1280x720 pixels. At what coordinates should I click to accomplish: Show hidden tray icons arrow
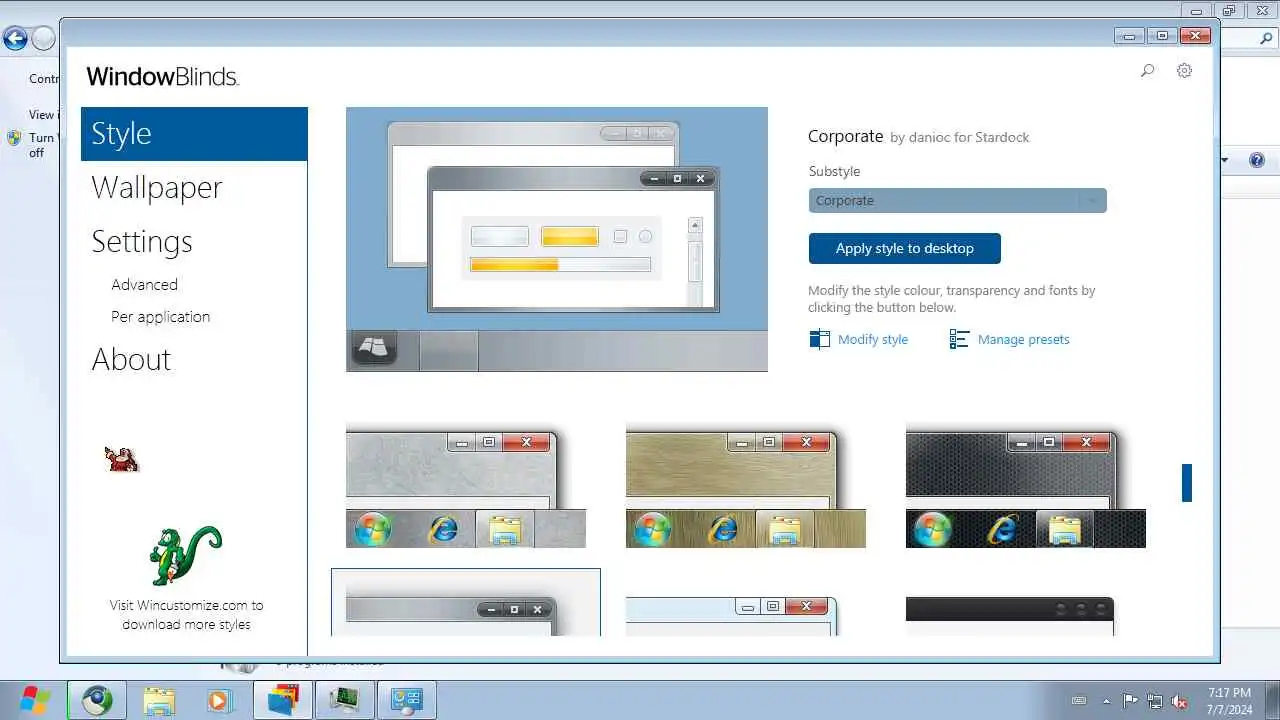point(1106,701)
